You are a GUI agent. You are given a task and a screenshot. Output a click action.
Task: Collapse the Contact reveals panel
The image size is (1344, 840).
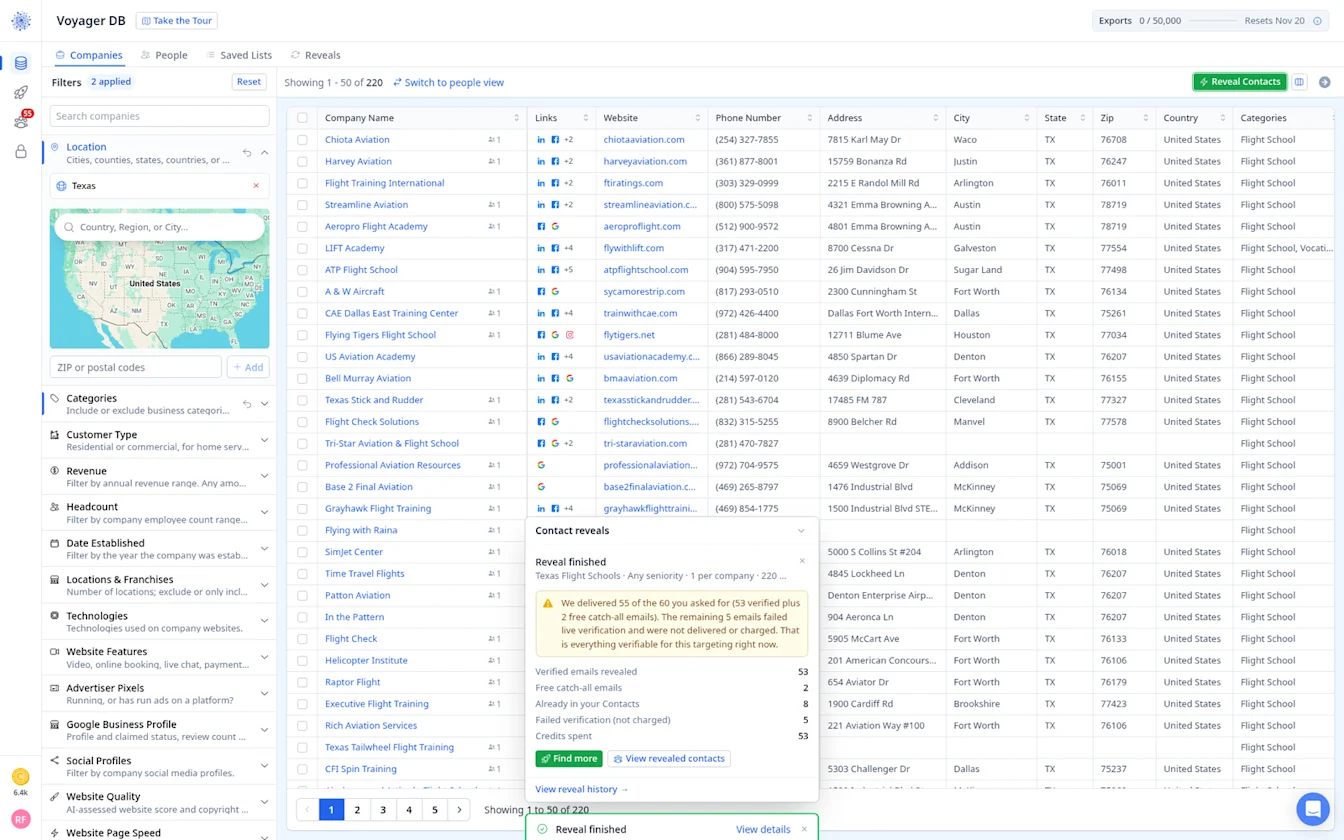(801, 531)
